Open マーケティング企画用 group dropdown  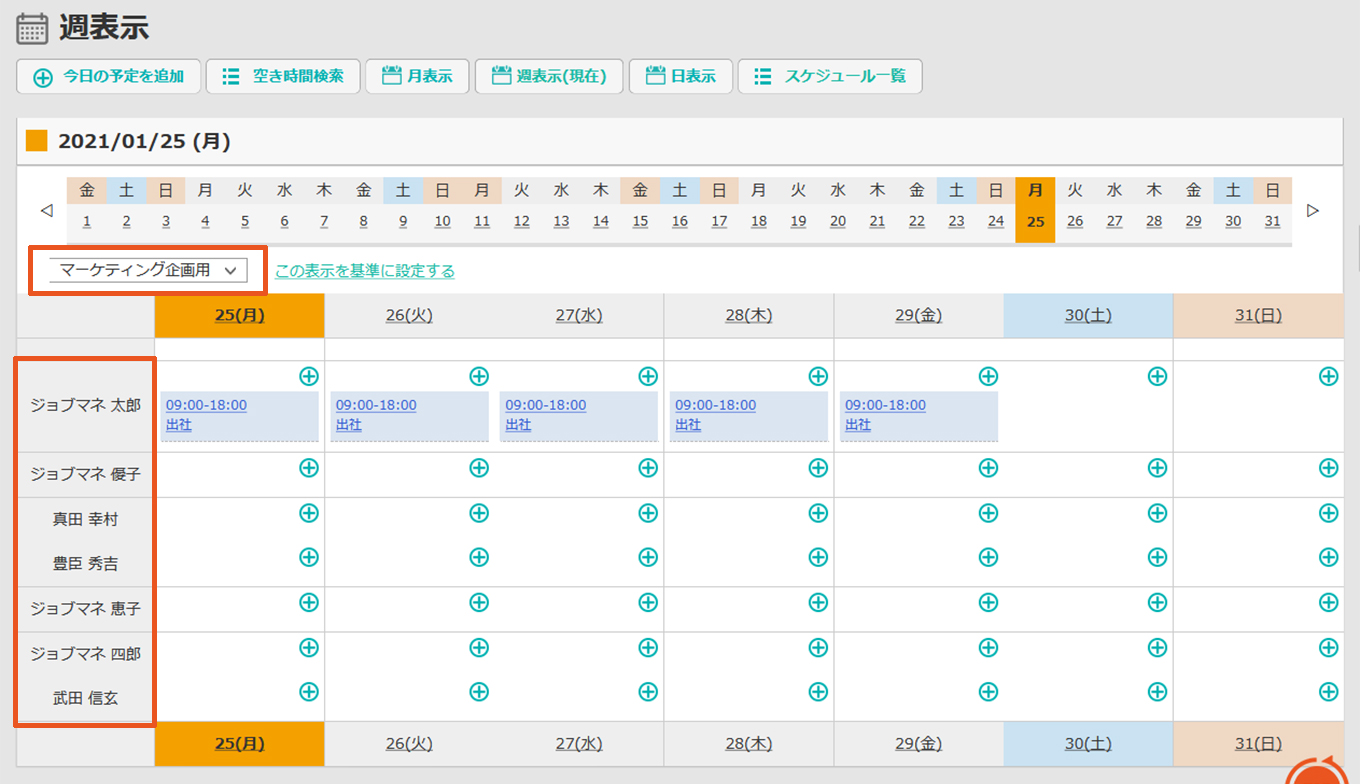(148, 270)
